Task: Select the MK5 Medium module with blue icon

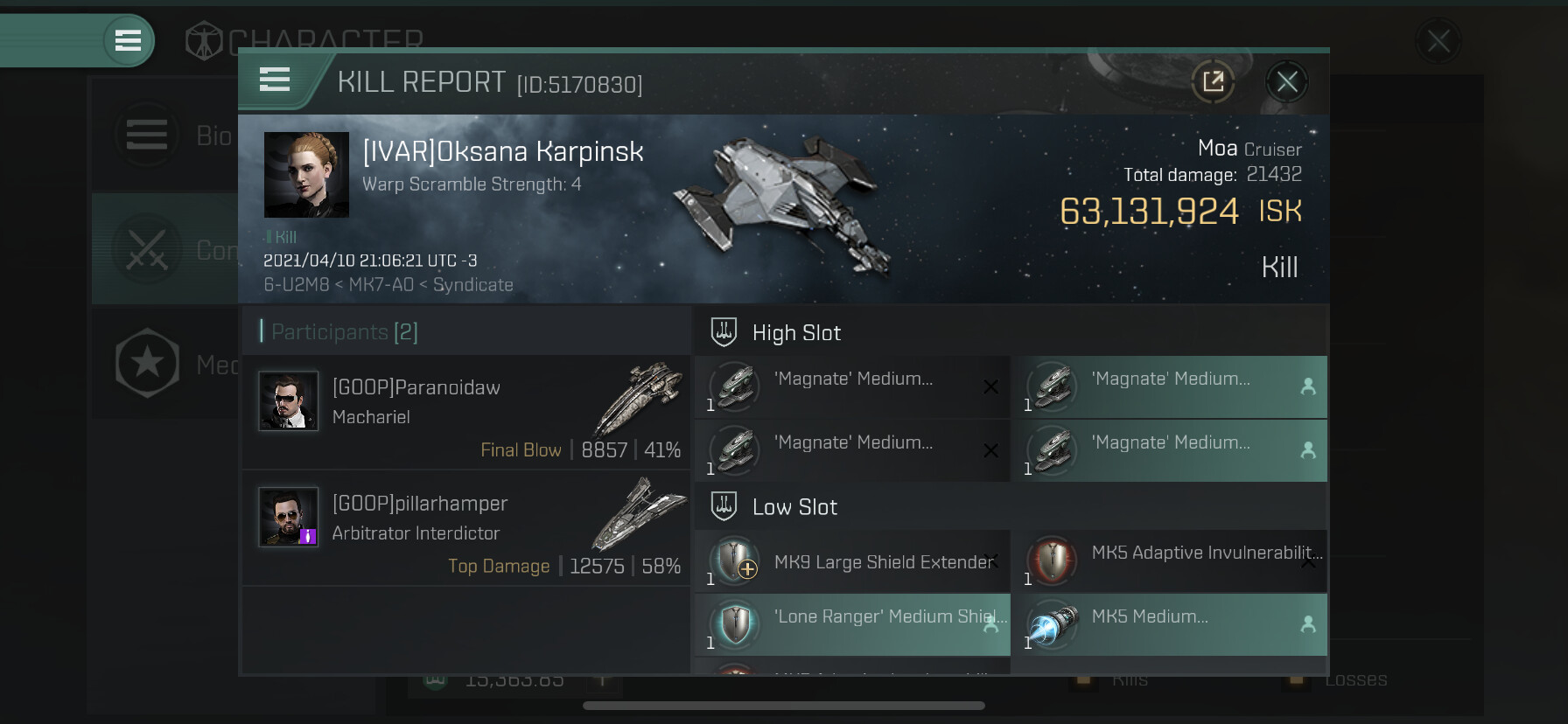Action: (x=1169, y=624)
